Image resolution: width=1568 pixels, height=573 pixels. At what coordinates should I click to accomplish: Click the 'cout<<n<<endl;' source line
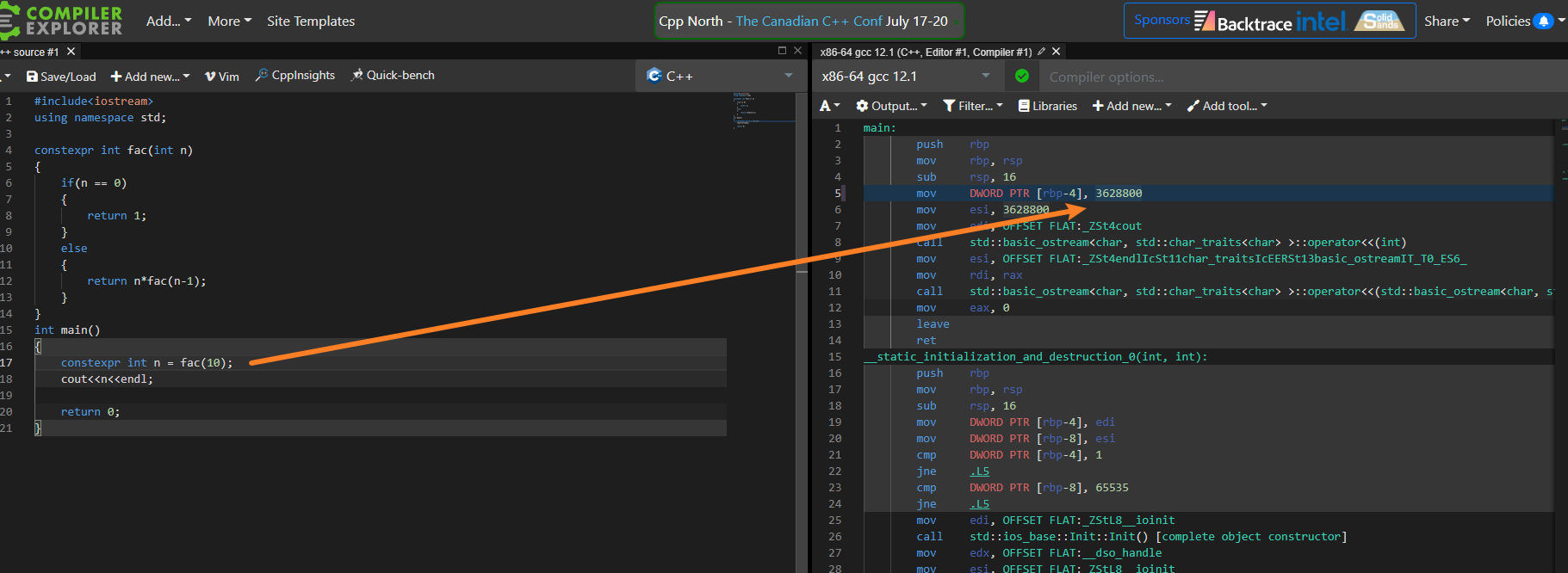(x=107, y=379)
